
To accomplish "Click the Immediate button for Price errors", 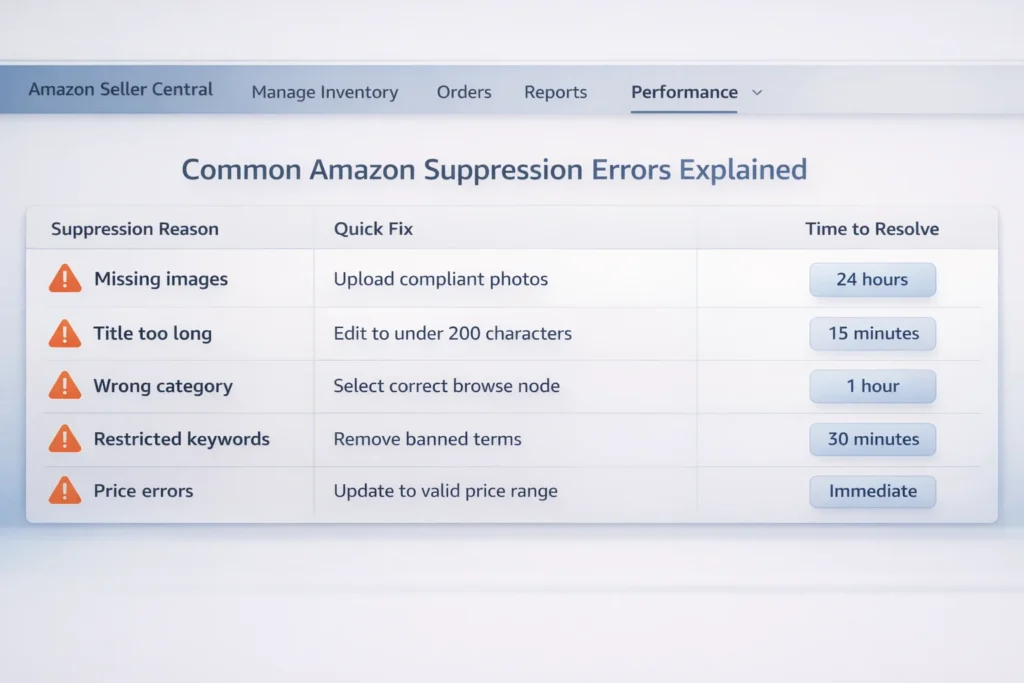I will coord(872,491).
